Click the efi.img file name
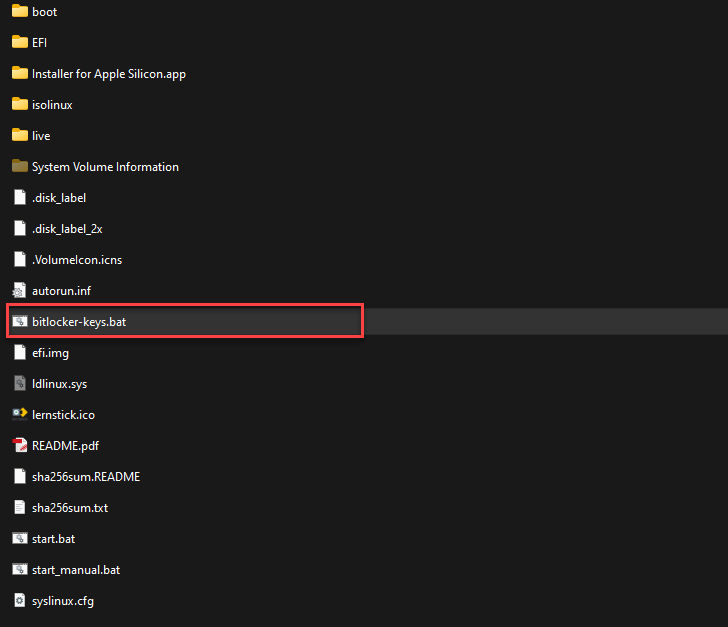The height and width of the screenshot is (627, 728). point(50,353)
